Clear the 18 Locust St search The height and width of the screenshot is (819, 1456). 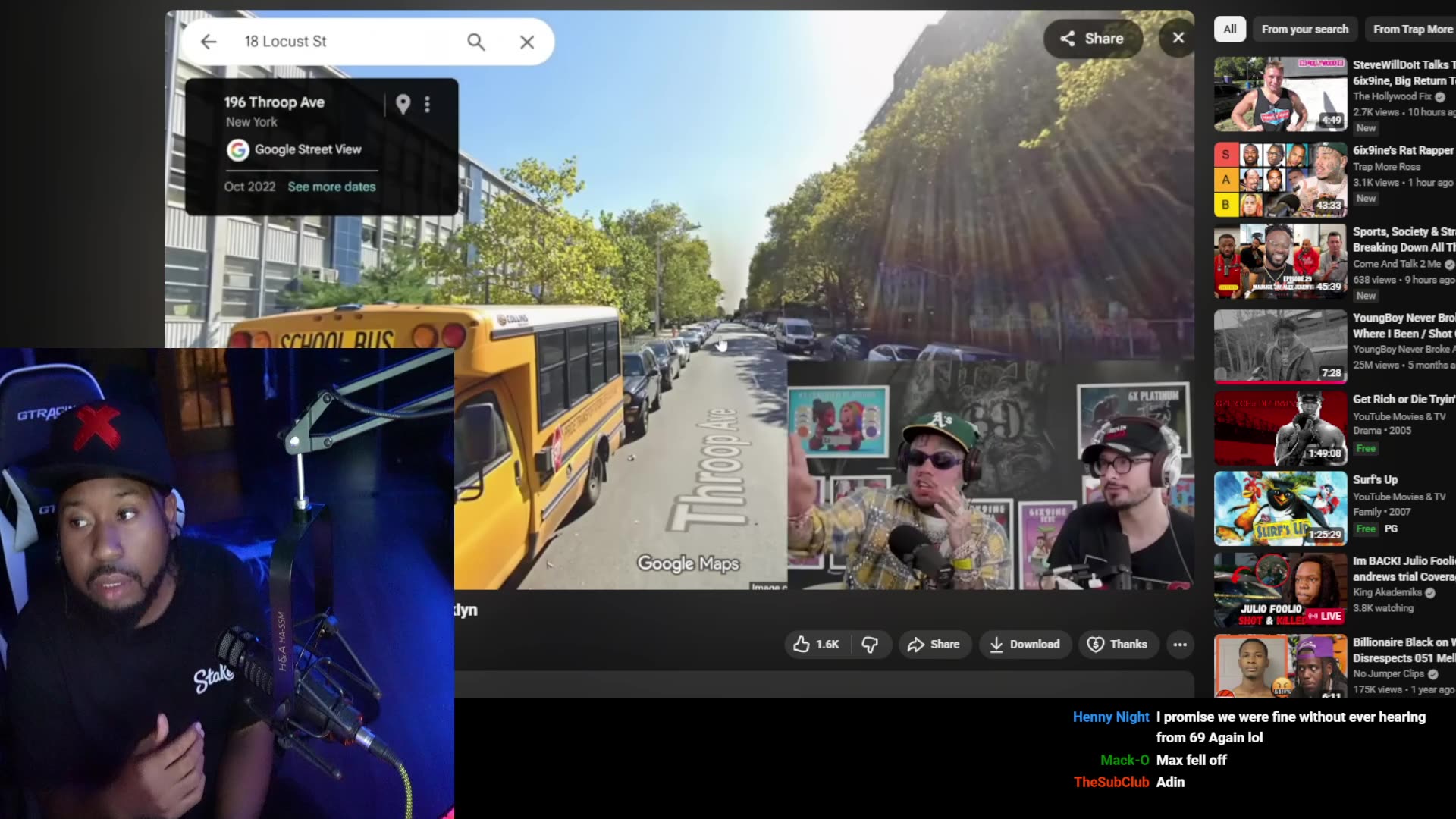(527, 42)
